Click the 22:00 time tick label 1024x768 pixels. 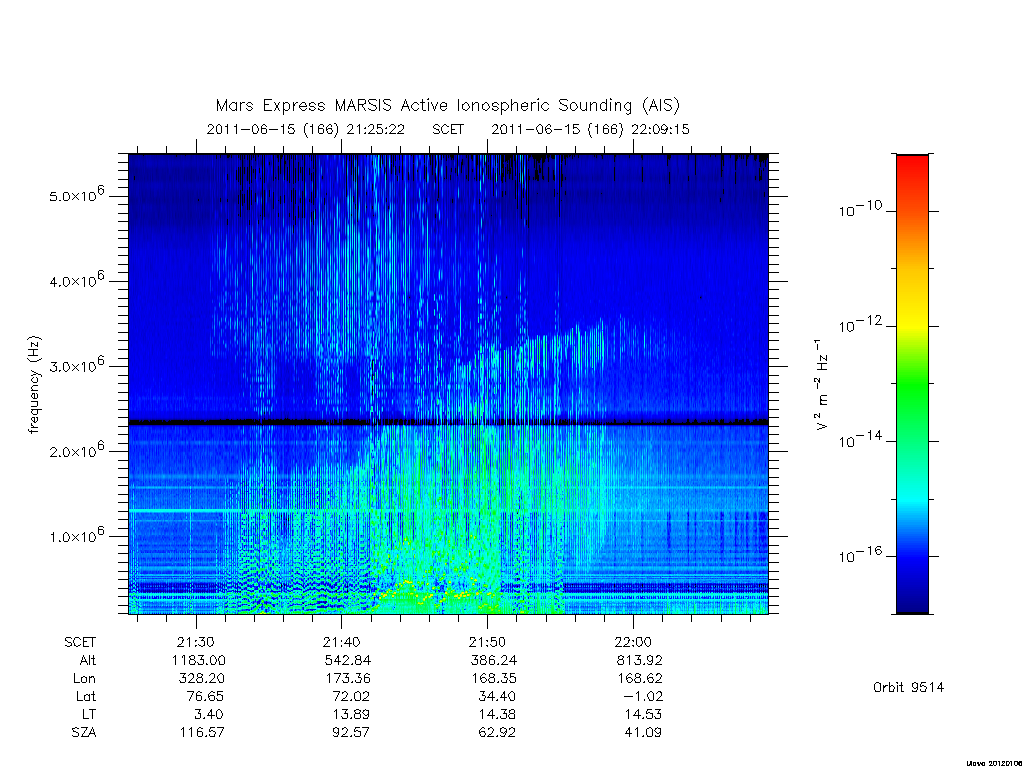pos(633,642)
